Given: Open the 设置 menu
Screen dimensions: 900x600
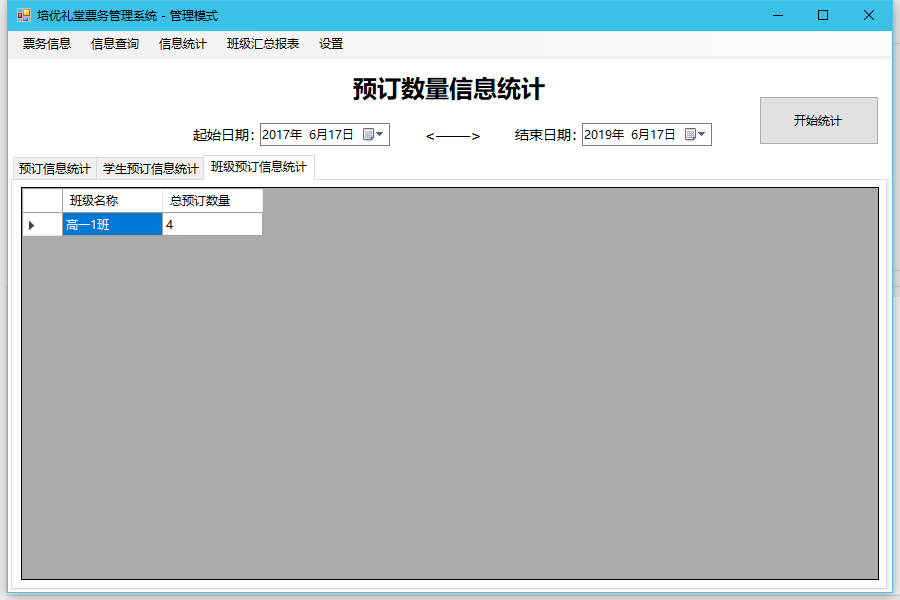Looking at the screenshot, I should pyautogui.click(x=331, y=44).
